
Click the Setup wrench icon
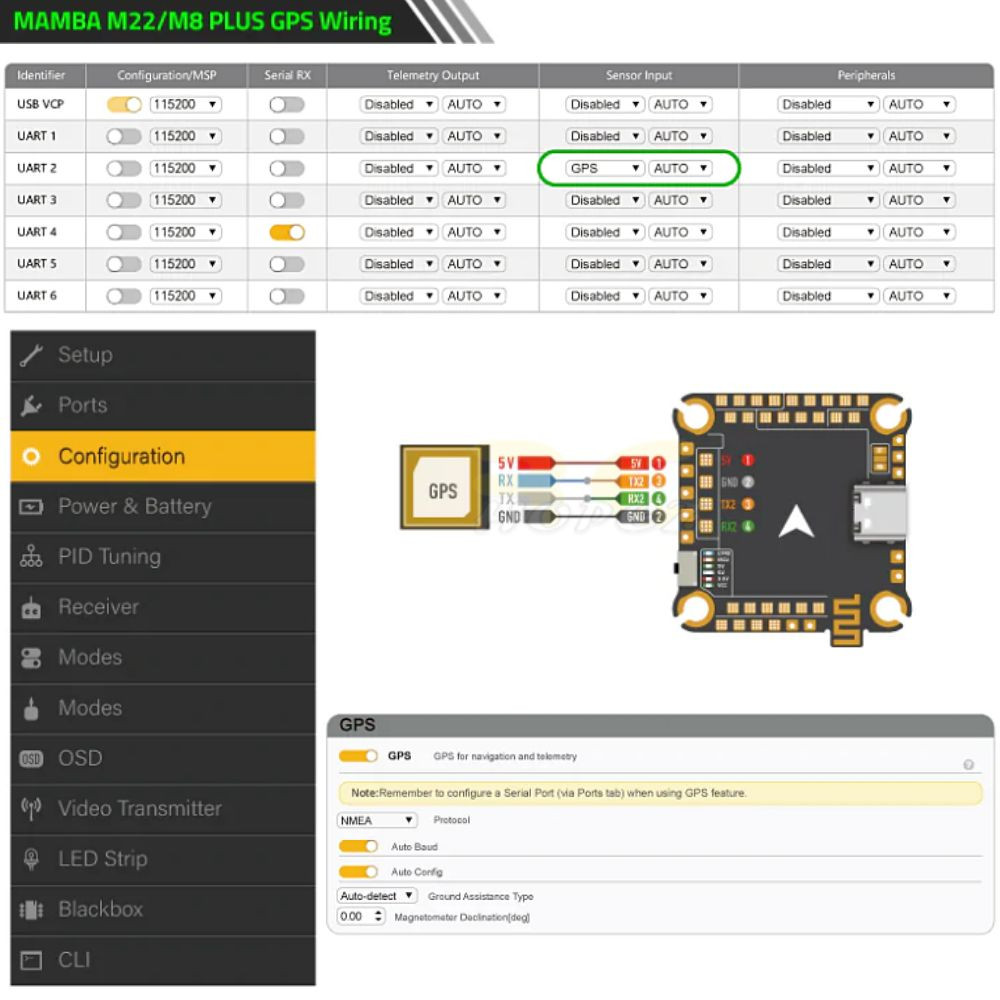point(31,355)
